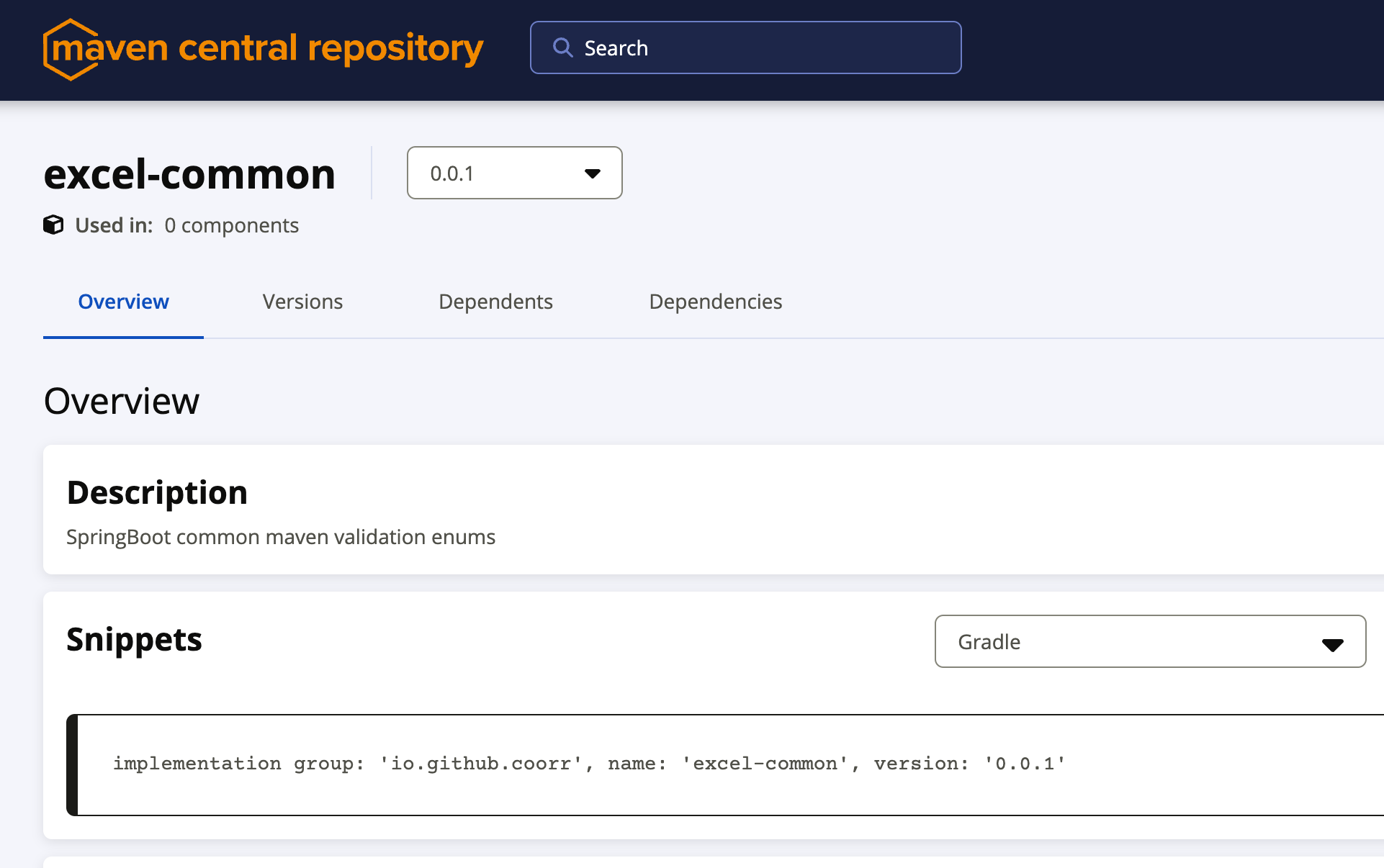Go to the Dependencies tab
Viewport: 1384px width, 868px height.
715,302
